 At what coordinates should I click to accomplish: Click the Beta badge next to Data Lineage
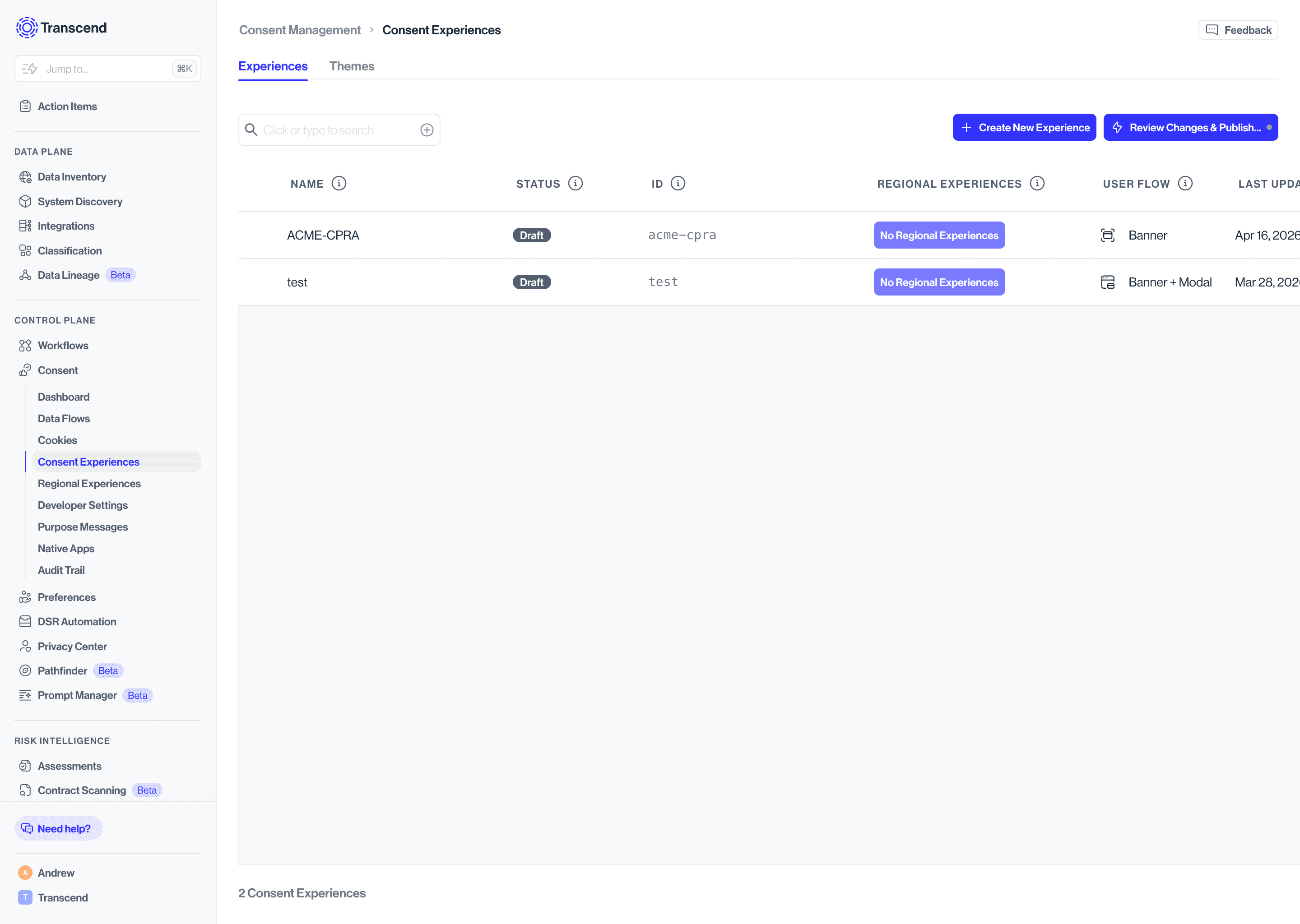tap(120, 275)
